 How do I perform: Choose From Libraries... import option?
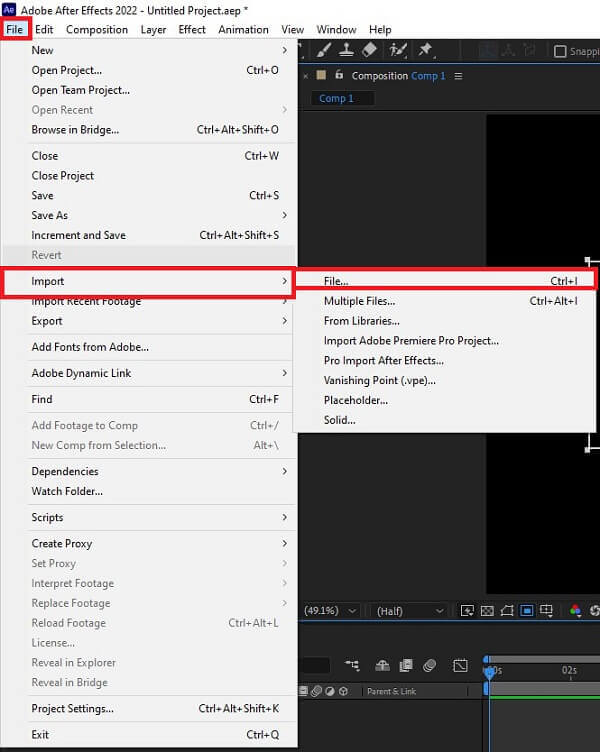[x=445, y=321]
